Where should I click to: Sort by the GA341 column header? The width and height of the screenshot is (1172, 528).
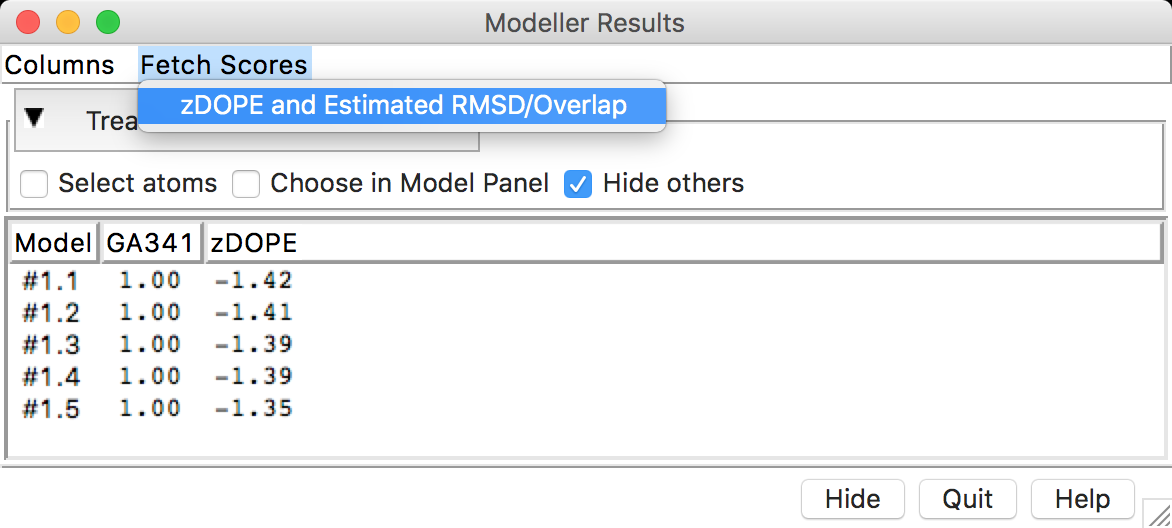(152, 243)
